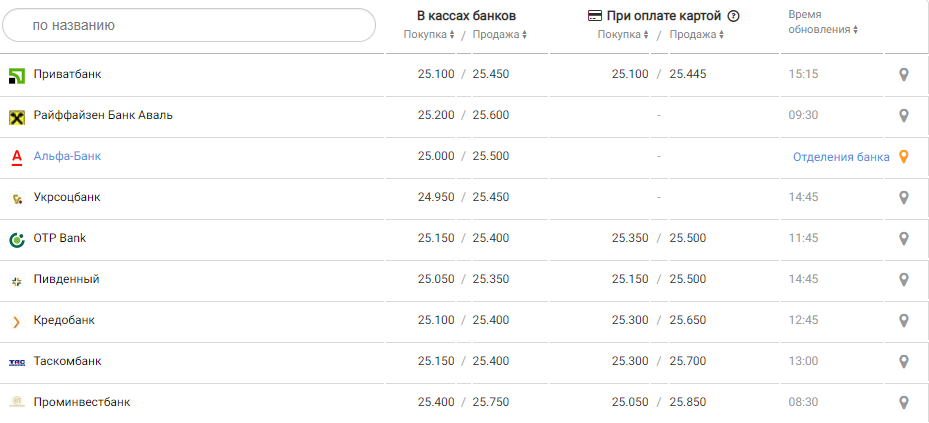Click the help question mark near При оплате картой
The width and height of the screenshot is (929, 423).
click(733, 16)
